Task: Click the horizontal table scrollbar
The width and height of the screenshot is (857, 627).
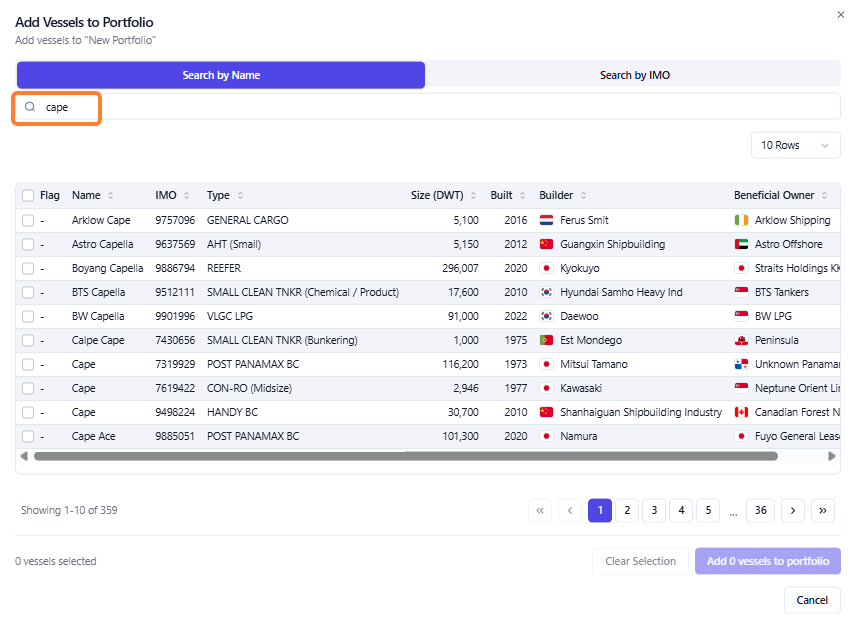Action: [406, 456]
